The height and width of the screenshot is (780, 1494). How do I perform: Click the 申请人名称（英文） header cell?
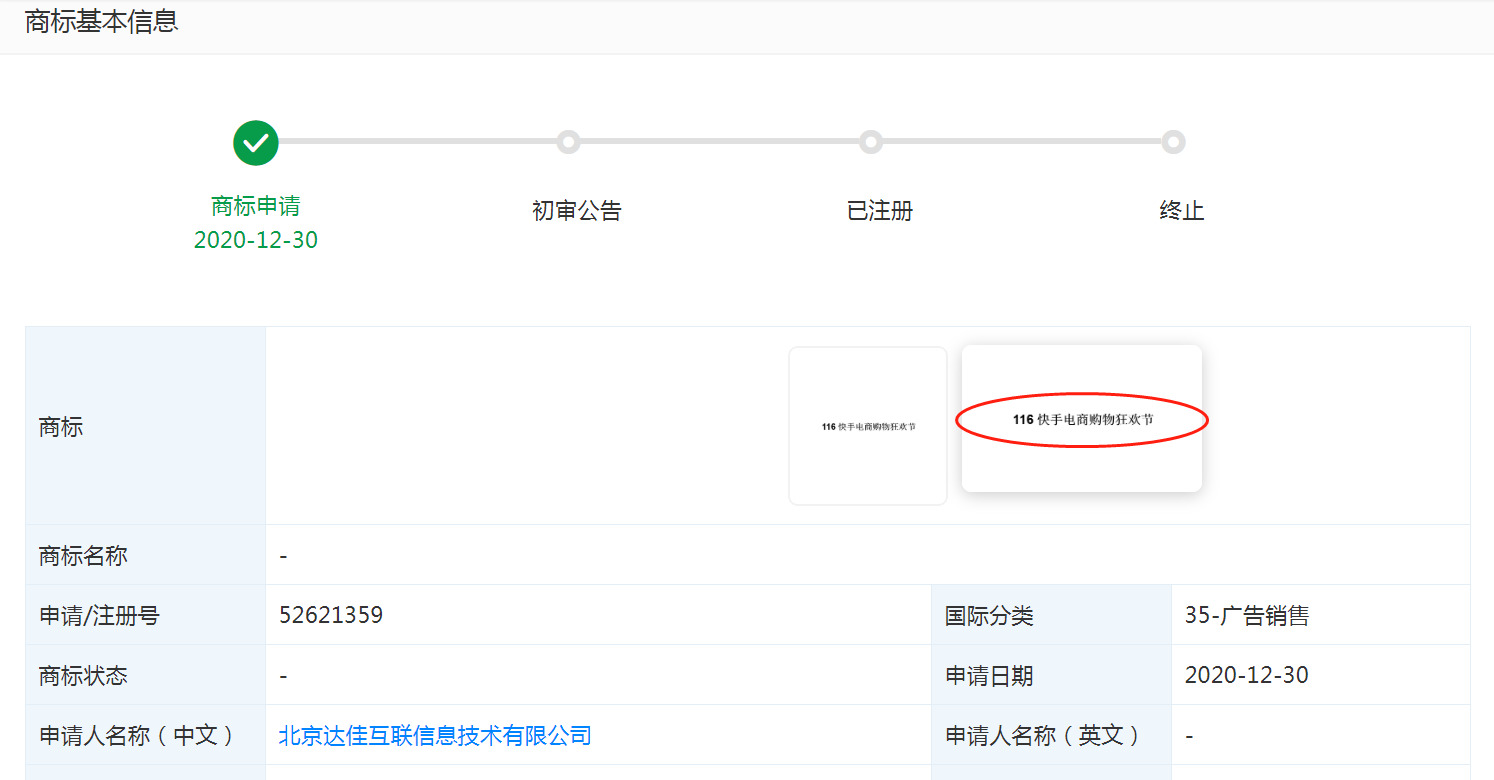(1051, 735)
